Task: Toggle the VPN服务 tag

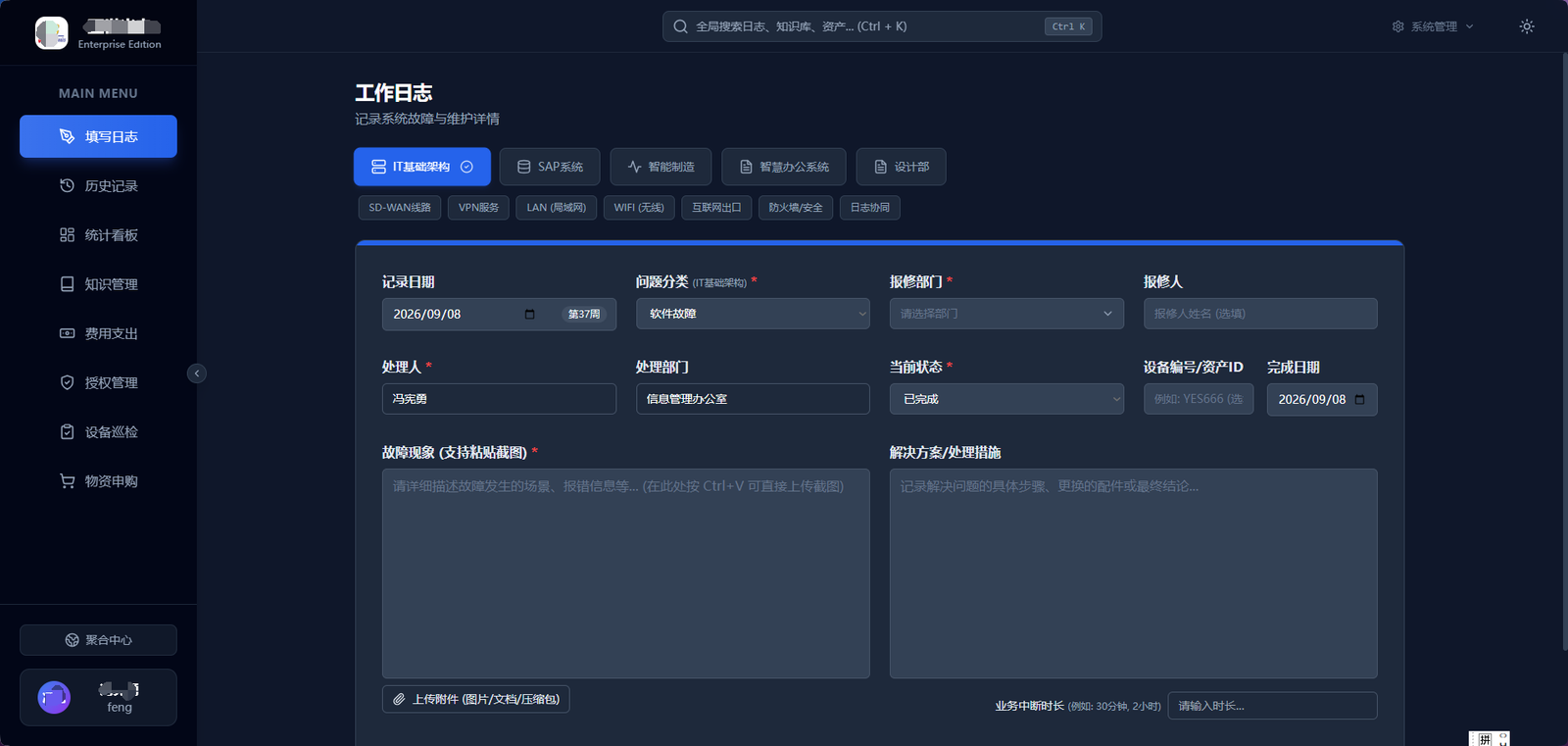Action: point(479,208)
